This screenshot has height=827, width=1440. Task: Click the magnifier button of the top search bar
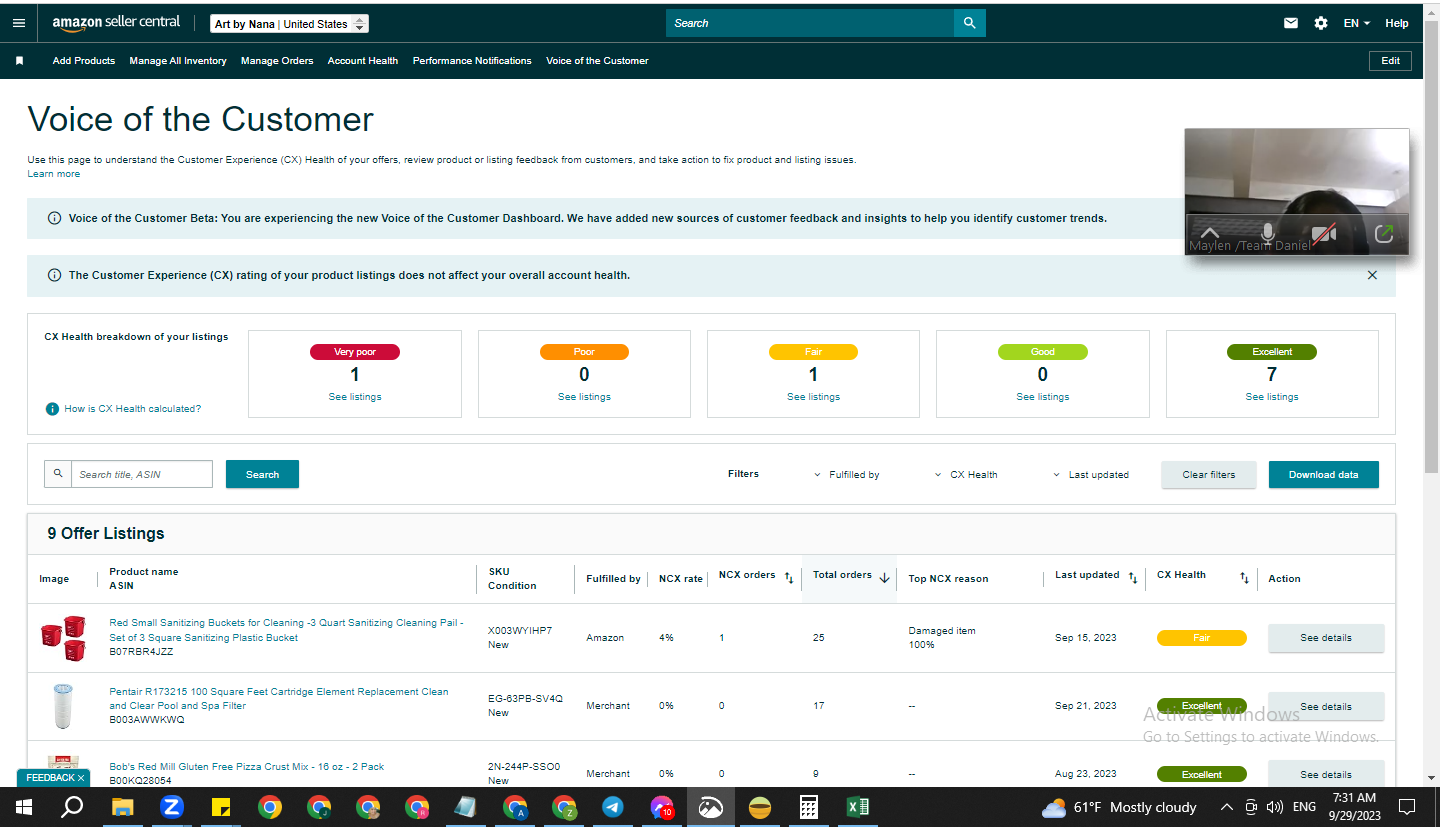(x=969, y=23)
